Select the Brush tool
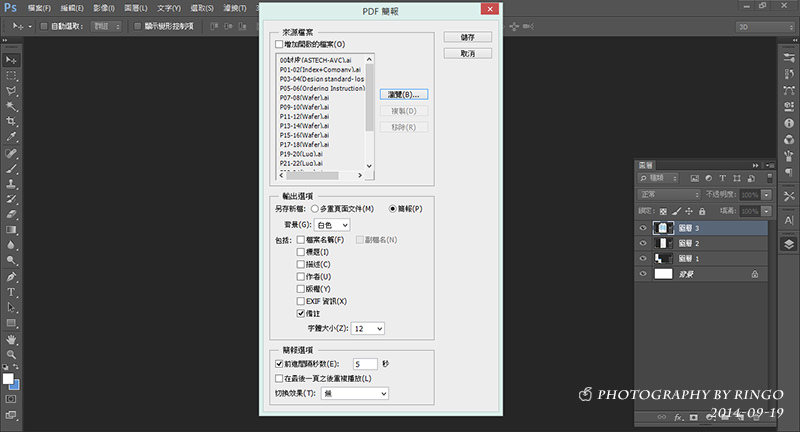The height and width of the screenshot is (432, 800). [x=11, y=168]
